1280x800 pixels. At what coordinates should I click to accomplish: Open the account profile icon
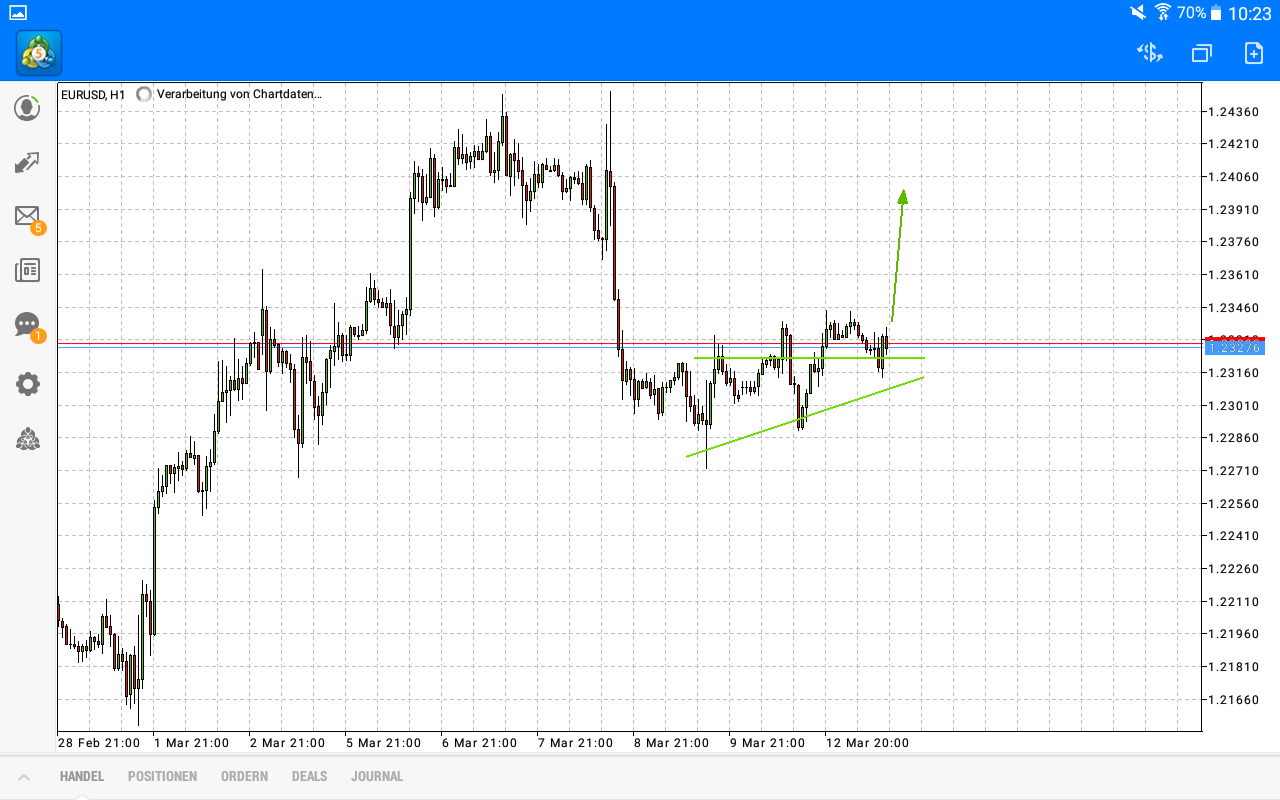pos(27,108)
